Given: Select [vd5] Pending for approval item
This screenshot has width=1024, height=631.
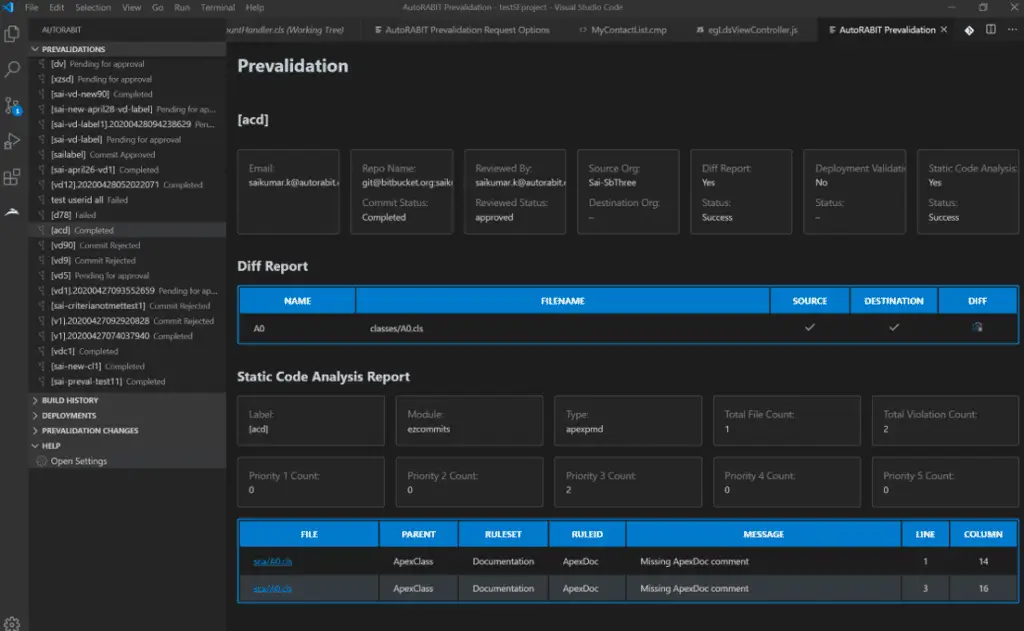Looking at the screenshot, I should [x=127, y=276].
